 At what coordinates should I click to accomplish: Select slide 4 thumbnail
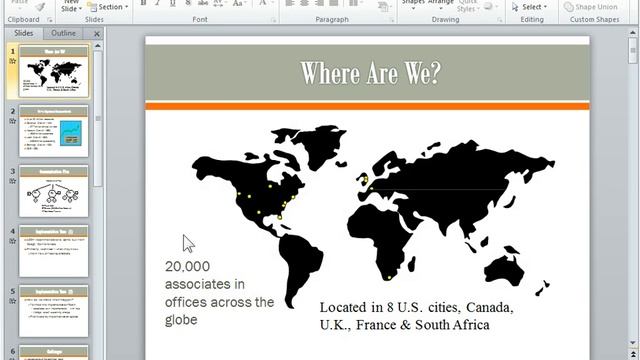tap(53, 251)
